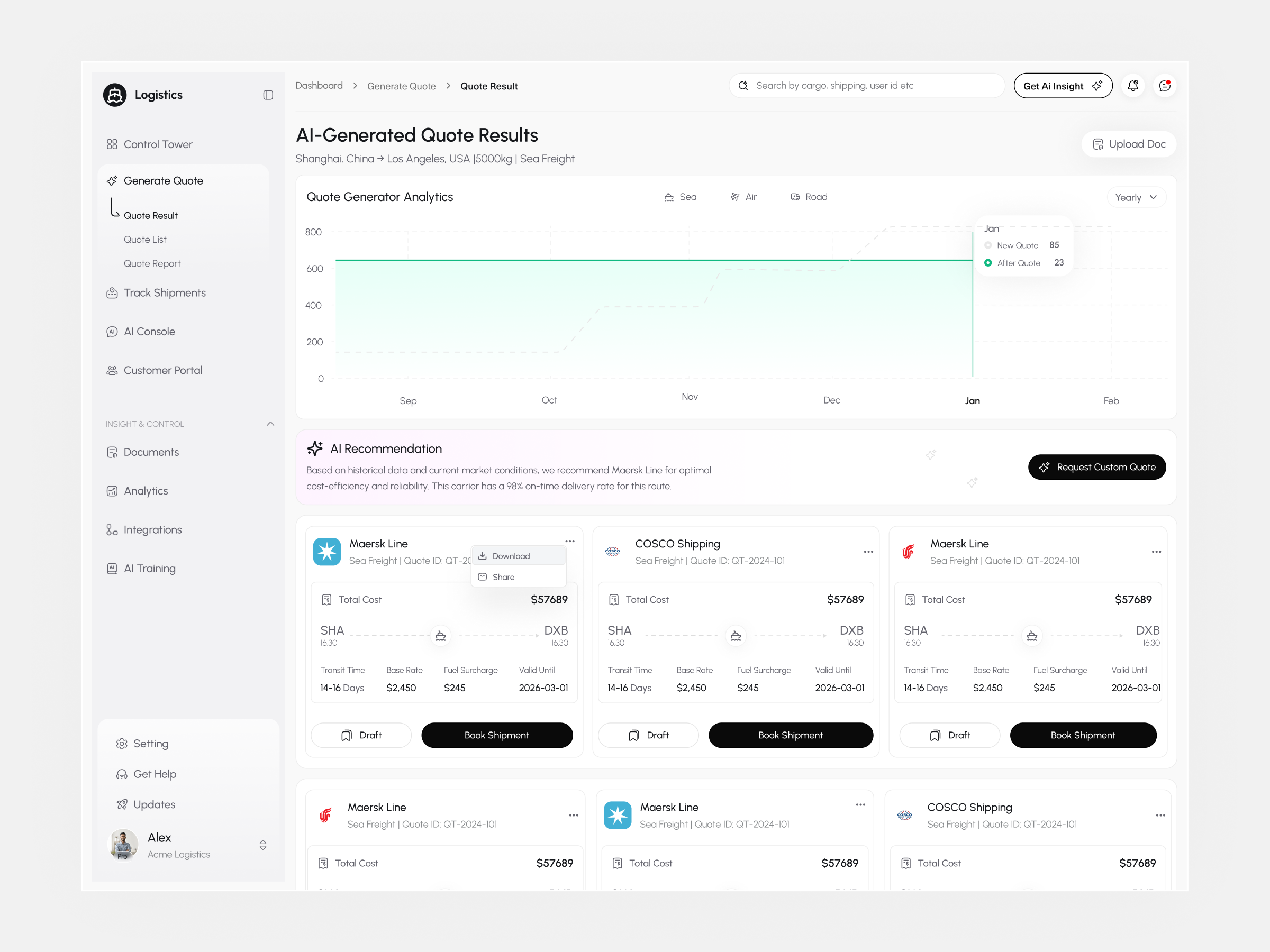This screenshot has height=952, width=1270.
Task: Open the AI Training section icon
Action: [x=113, y=568]
